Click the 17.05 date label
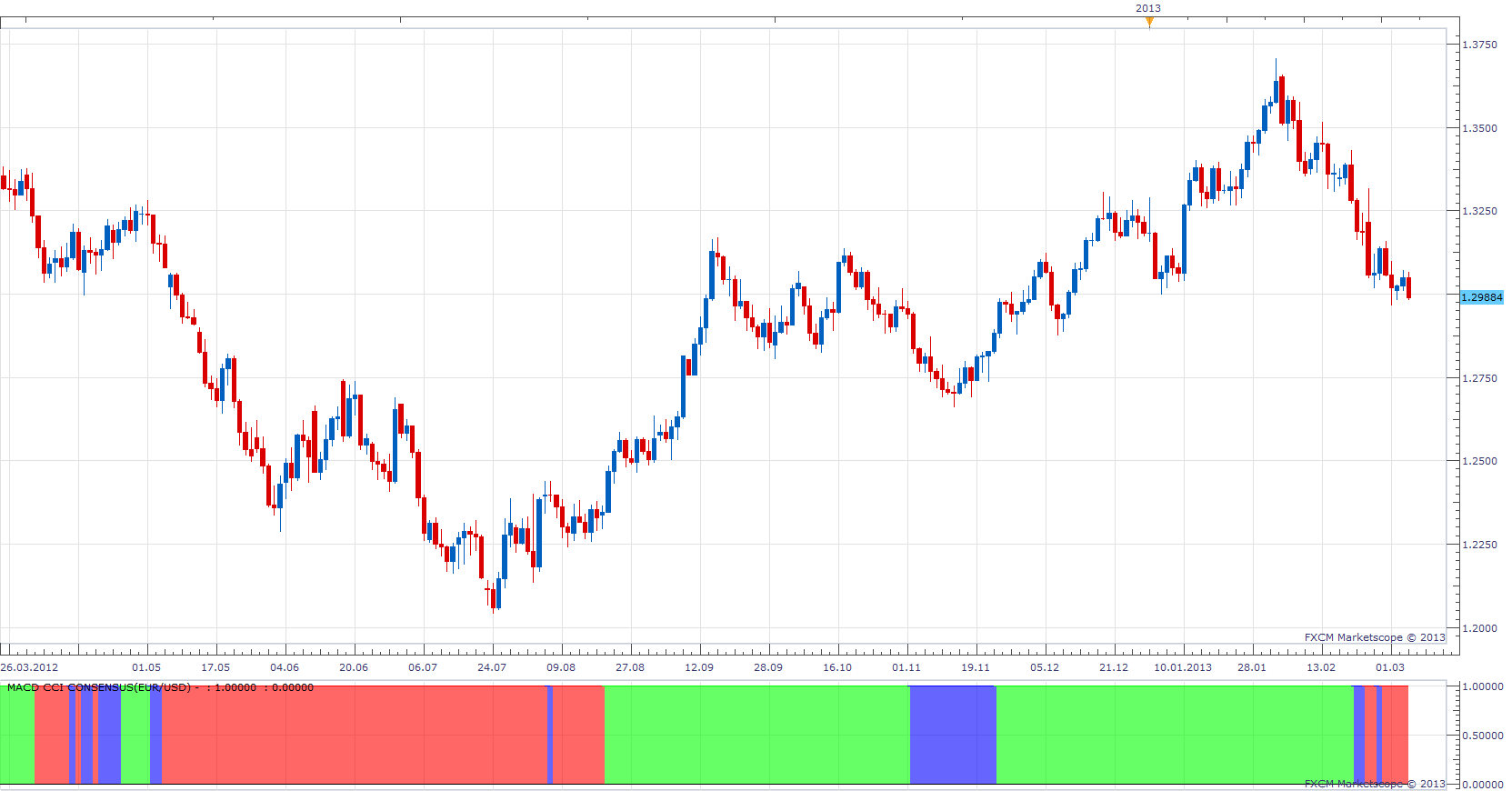The height and width of the screenshot is (791, 1512). pyautogui.click(x=215, y=667)
